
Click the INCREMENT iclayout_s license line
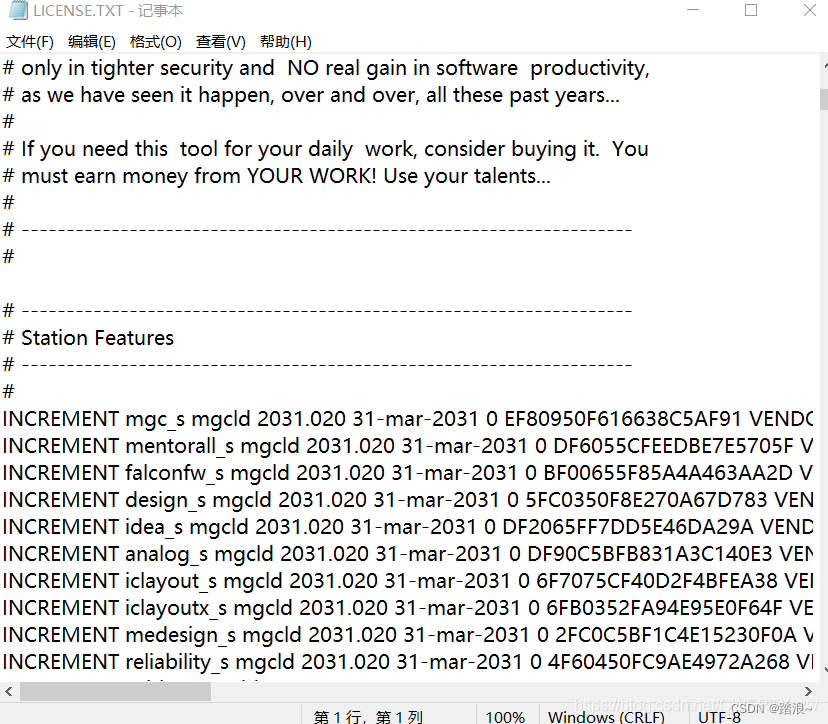point(407,581)
